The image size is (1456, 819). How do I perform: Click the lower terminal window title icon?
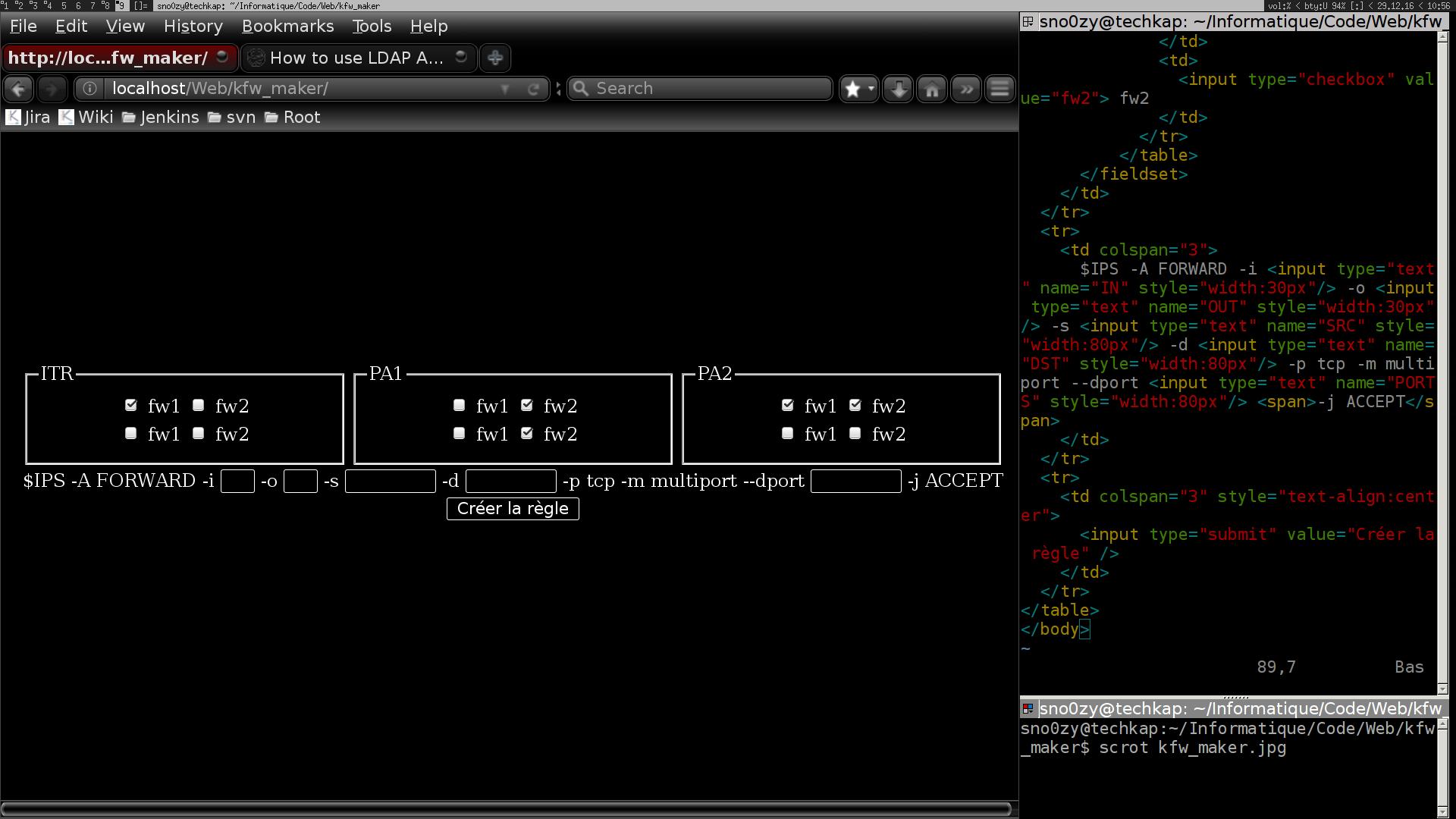click(x=1028, y=708)
